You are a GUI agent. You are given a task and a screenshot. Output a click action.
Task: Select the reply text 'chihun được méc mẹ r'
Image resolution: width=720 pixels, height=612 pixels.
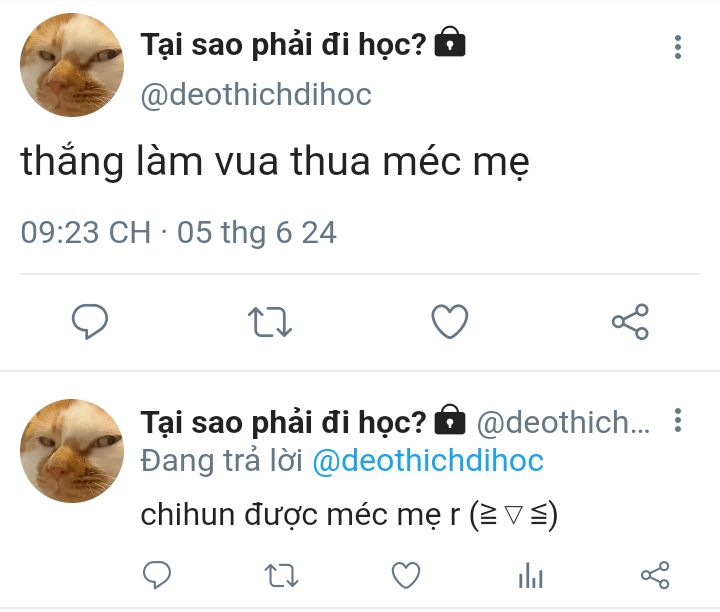(x=300, y=514)
